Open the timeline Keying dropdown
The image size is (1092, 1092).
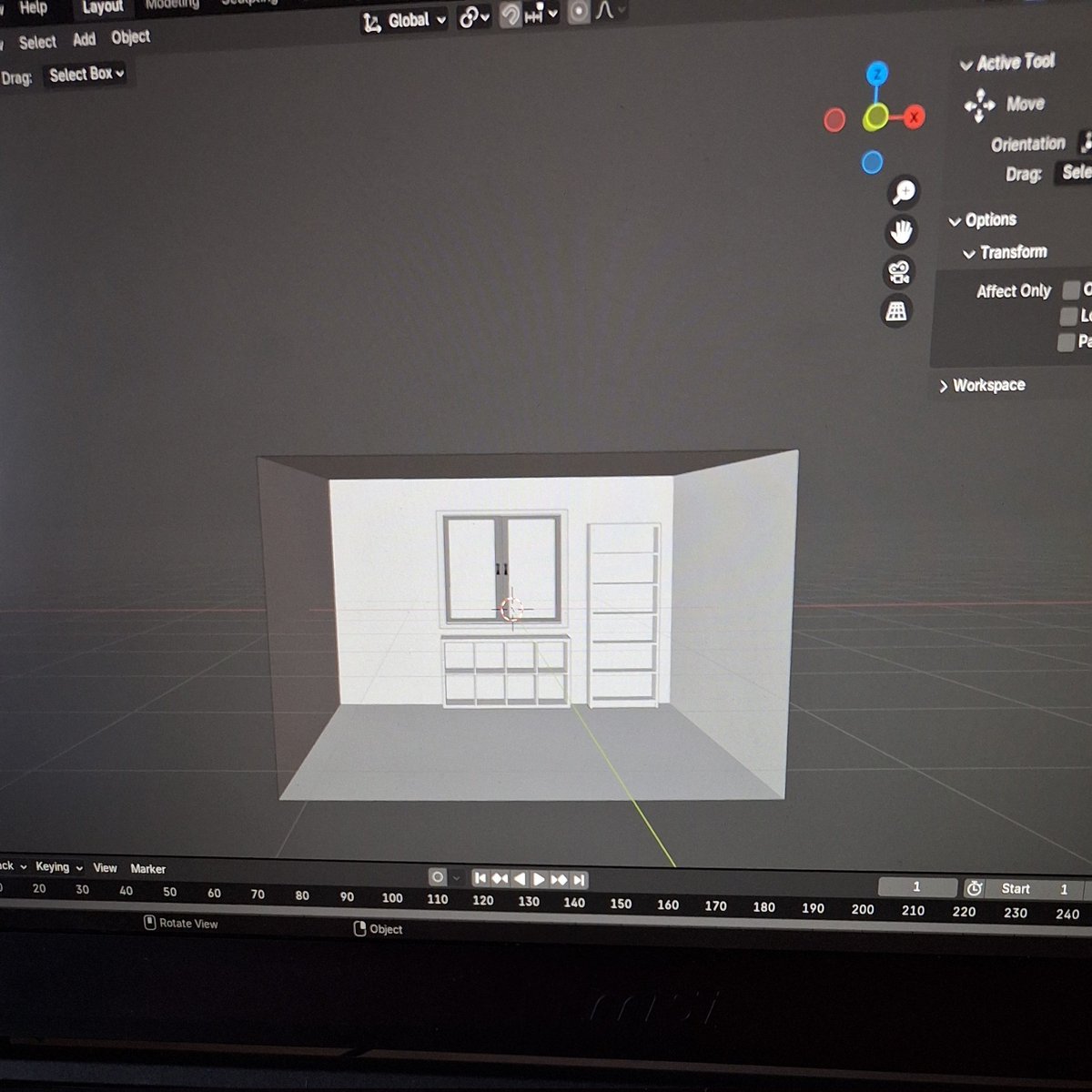click(59, 867)
